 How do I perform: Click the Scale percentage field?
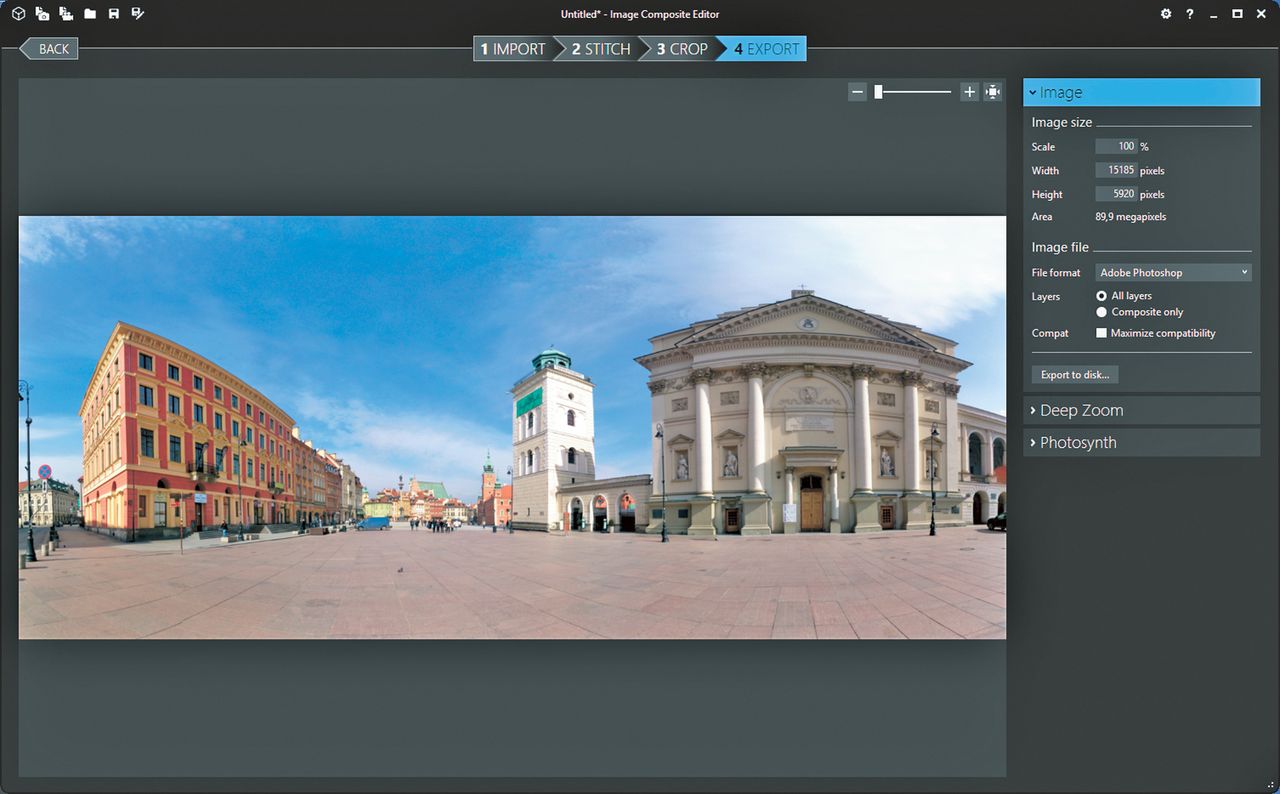1116,146
